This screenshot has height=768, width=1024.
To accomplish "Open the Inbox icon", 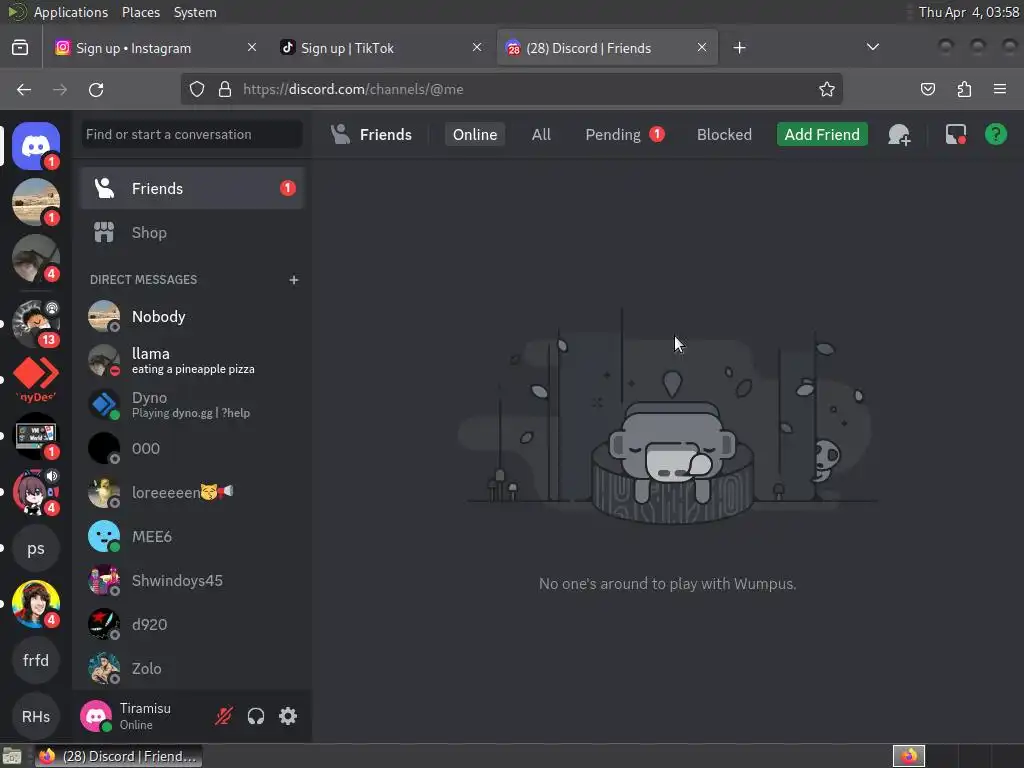I will point(955,135).
